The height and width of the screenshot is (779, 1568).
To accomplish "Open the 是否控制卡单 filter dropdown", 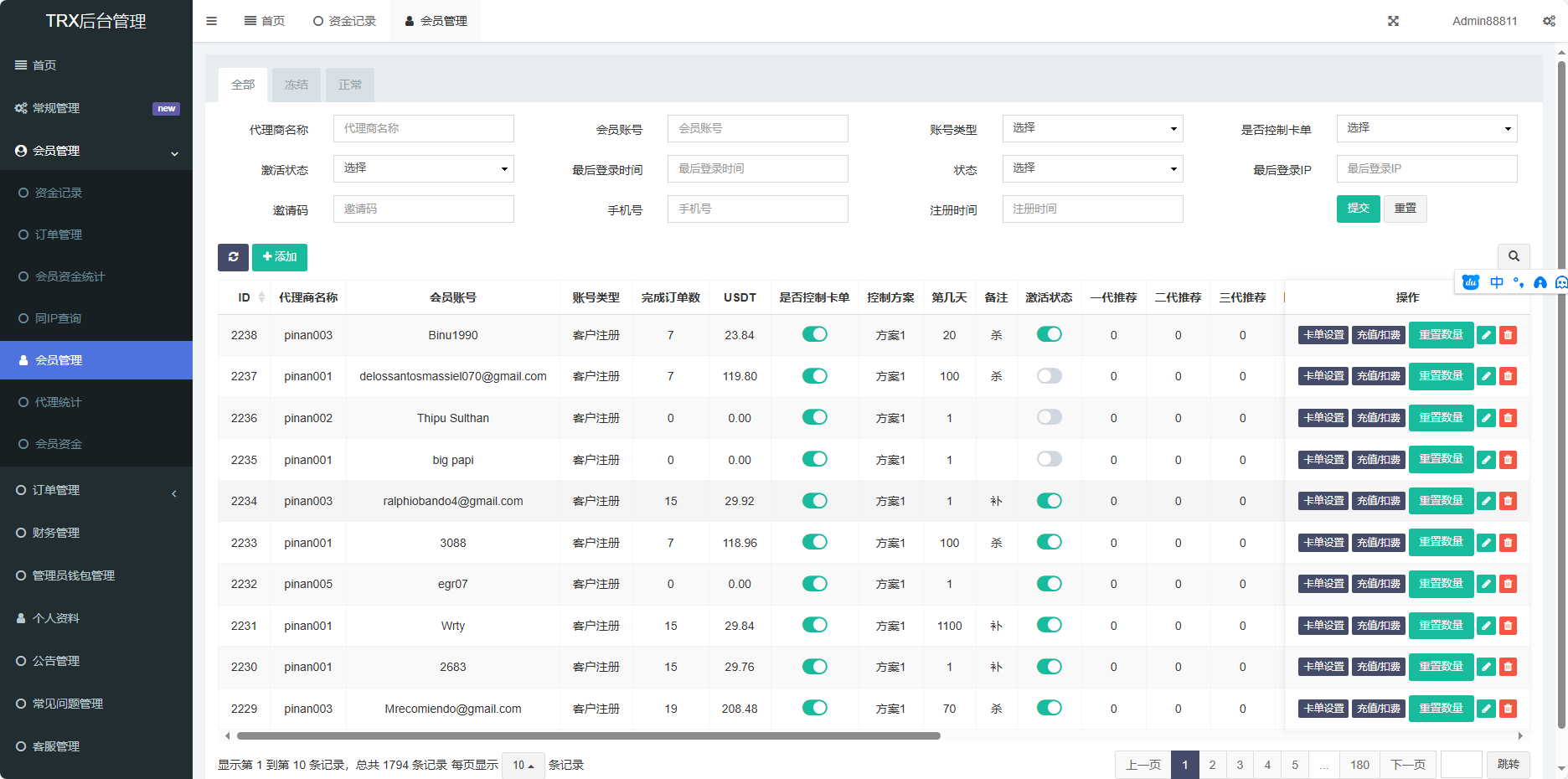I will [1426, 128].
